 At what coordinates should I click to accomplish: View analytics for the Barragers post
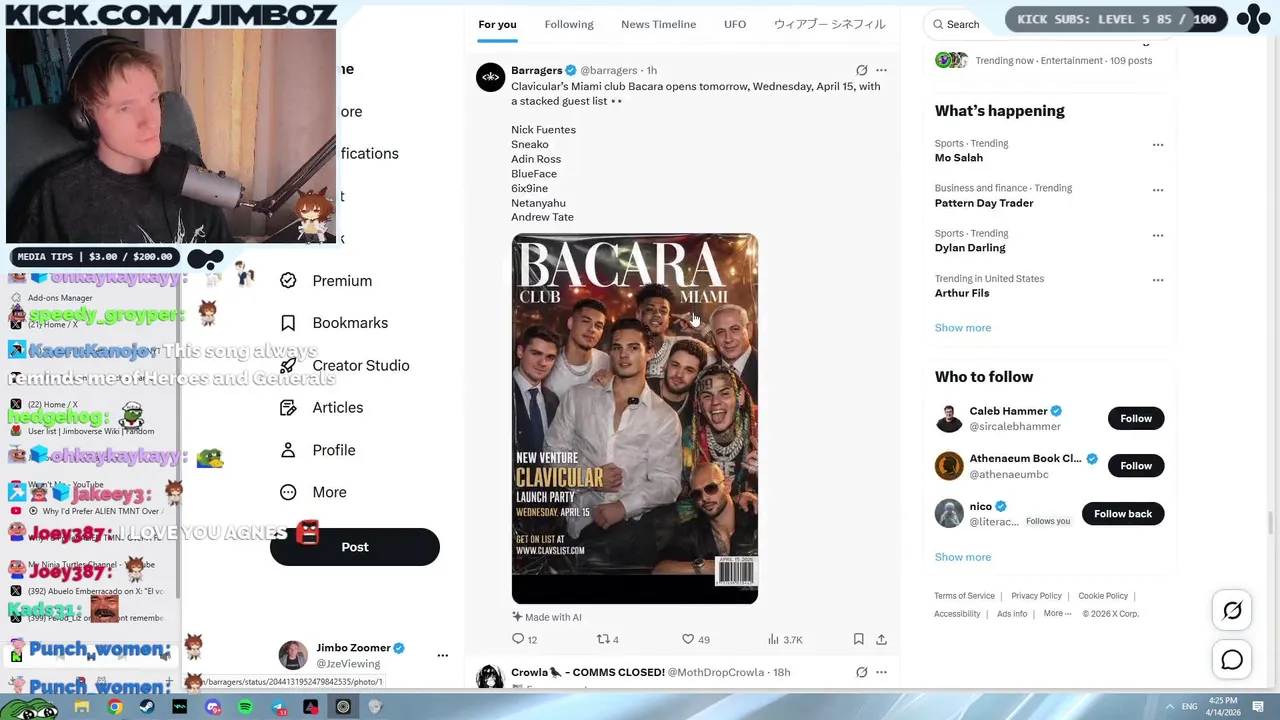coord(785,639)
